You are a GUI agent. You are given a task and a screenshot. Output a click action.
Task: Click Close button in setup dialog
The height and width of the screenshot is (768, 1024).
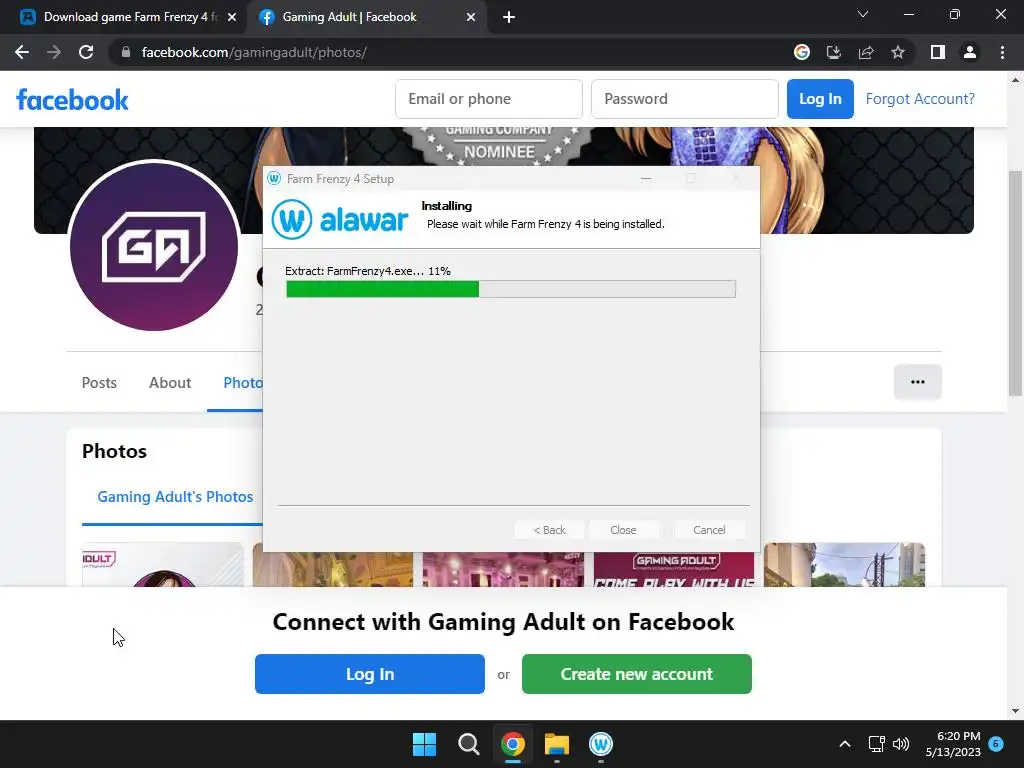(x=623, y=530)
